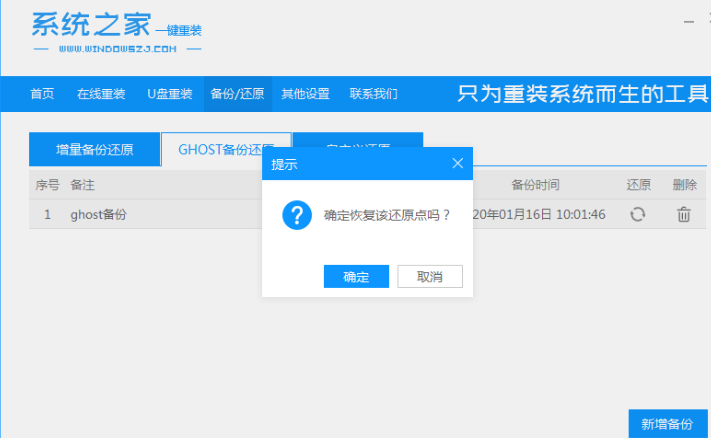The image size is (711, 438).
Task: Open the 在线重装 menu item
Action: (101, 95)
